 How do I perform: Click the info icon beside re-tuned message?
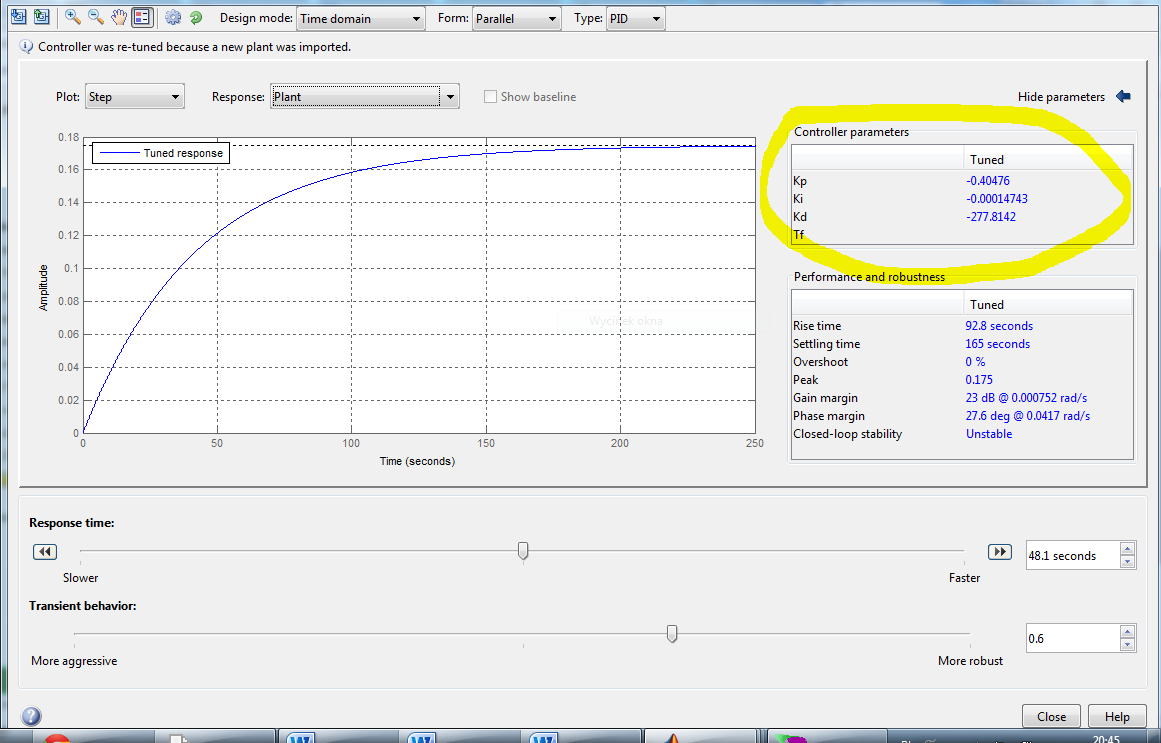(26, 47)
